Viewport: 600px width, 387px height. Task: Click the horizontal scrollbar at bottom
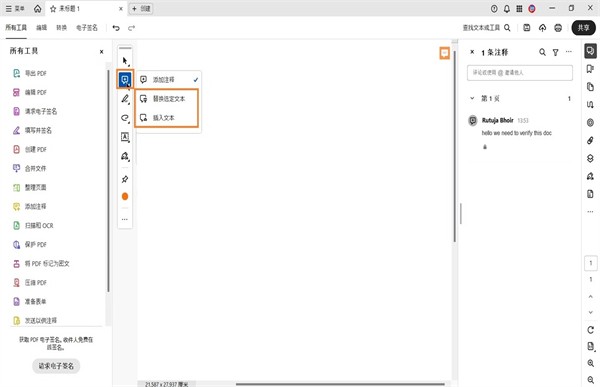click(x=340, y=384)
